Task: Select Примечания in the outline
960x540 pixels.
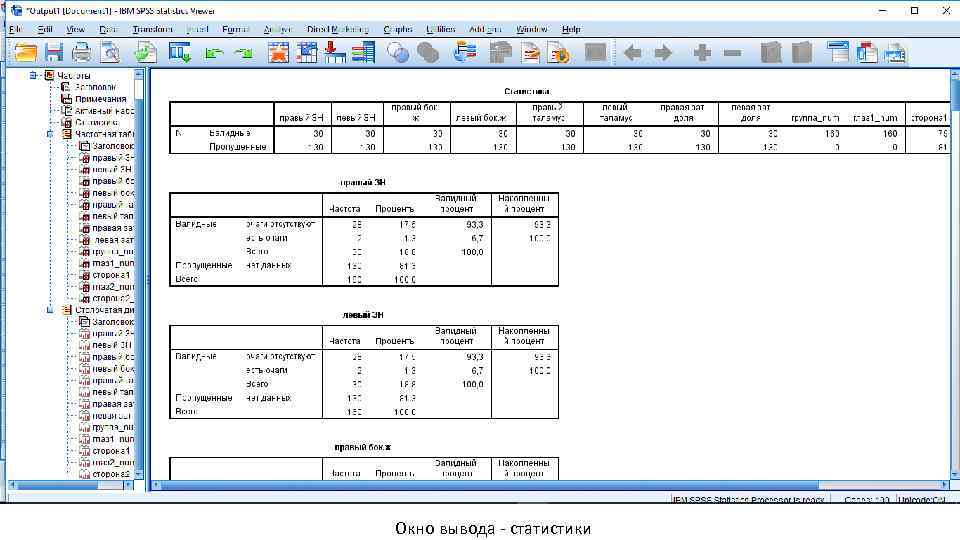Action: (100, 99)
